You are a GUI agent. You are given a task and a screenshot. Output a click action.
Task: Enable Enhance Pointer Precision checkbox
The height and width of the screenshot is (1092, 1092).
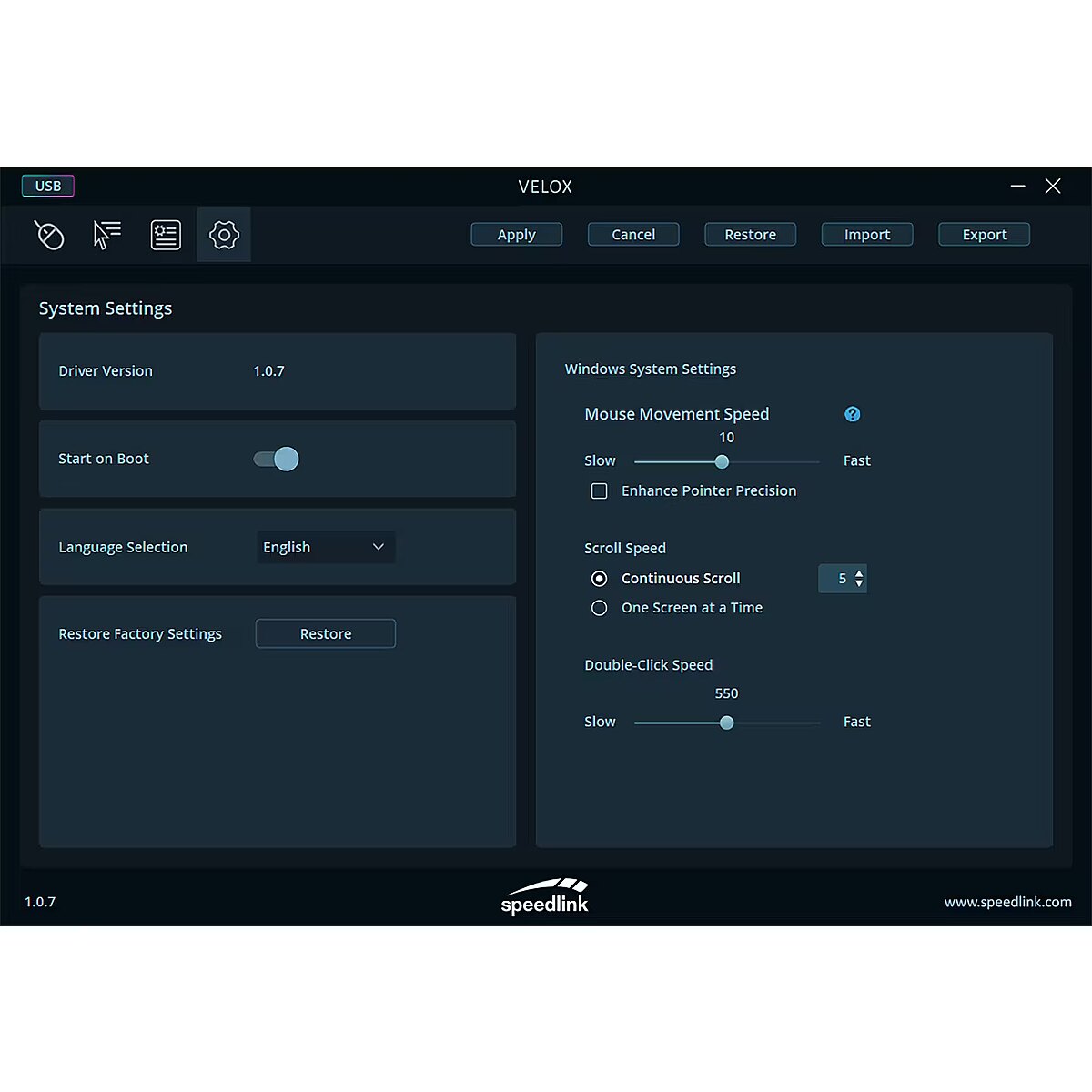click(600, 491)
